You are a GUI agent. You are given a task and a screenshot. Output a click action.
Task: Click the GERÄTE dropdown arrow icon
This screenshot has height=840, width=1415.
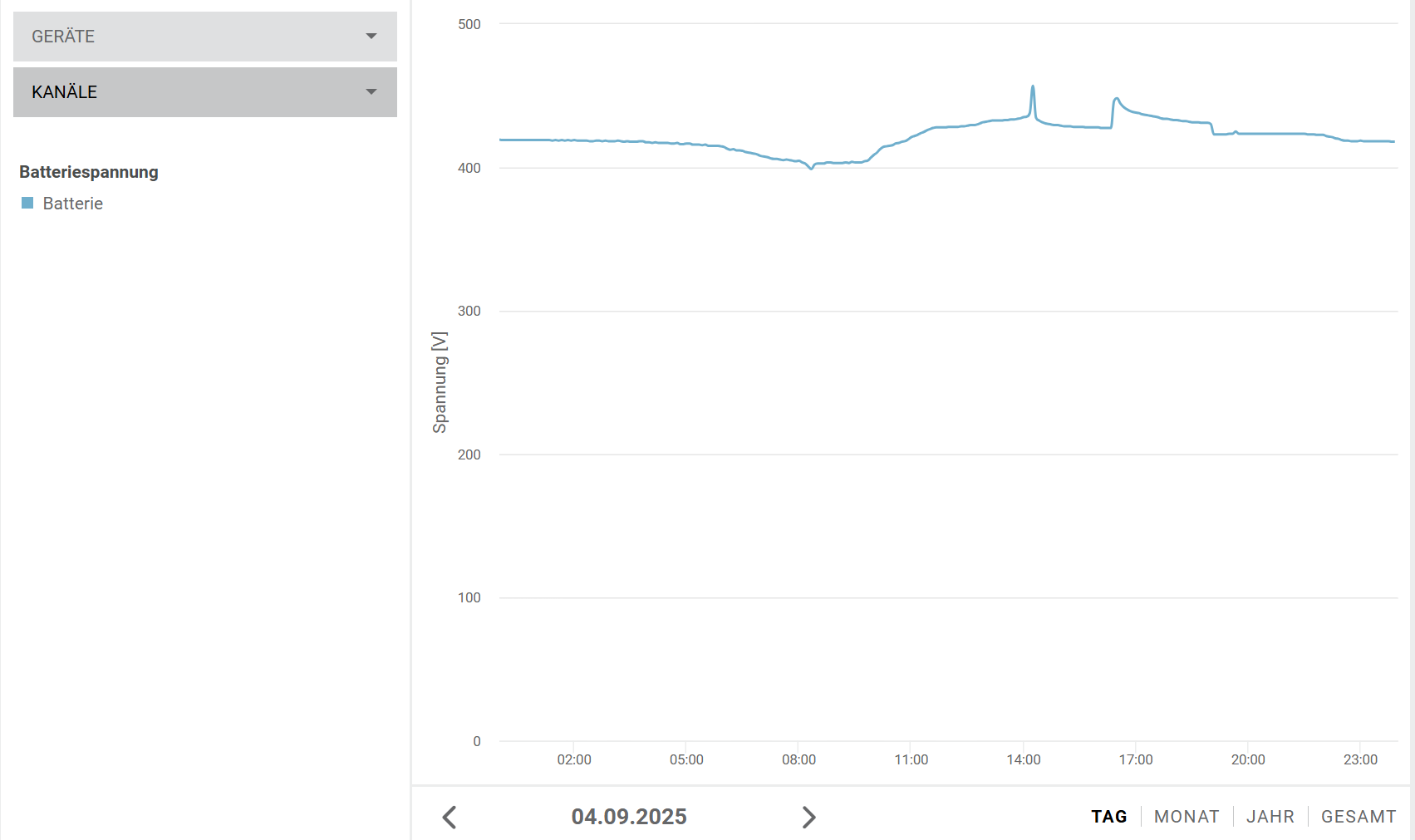pos(371,37)
